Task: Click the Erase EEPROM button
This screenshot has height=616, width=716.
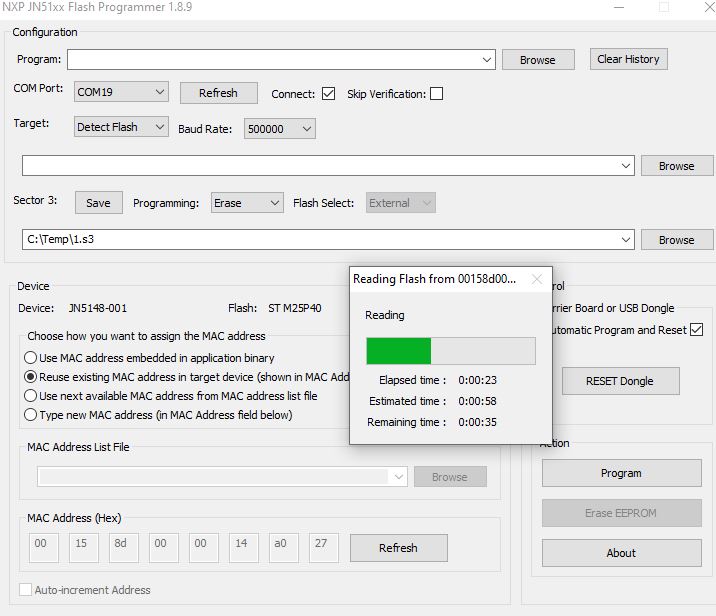Action: (x=621, y=513)
